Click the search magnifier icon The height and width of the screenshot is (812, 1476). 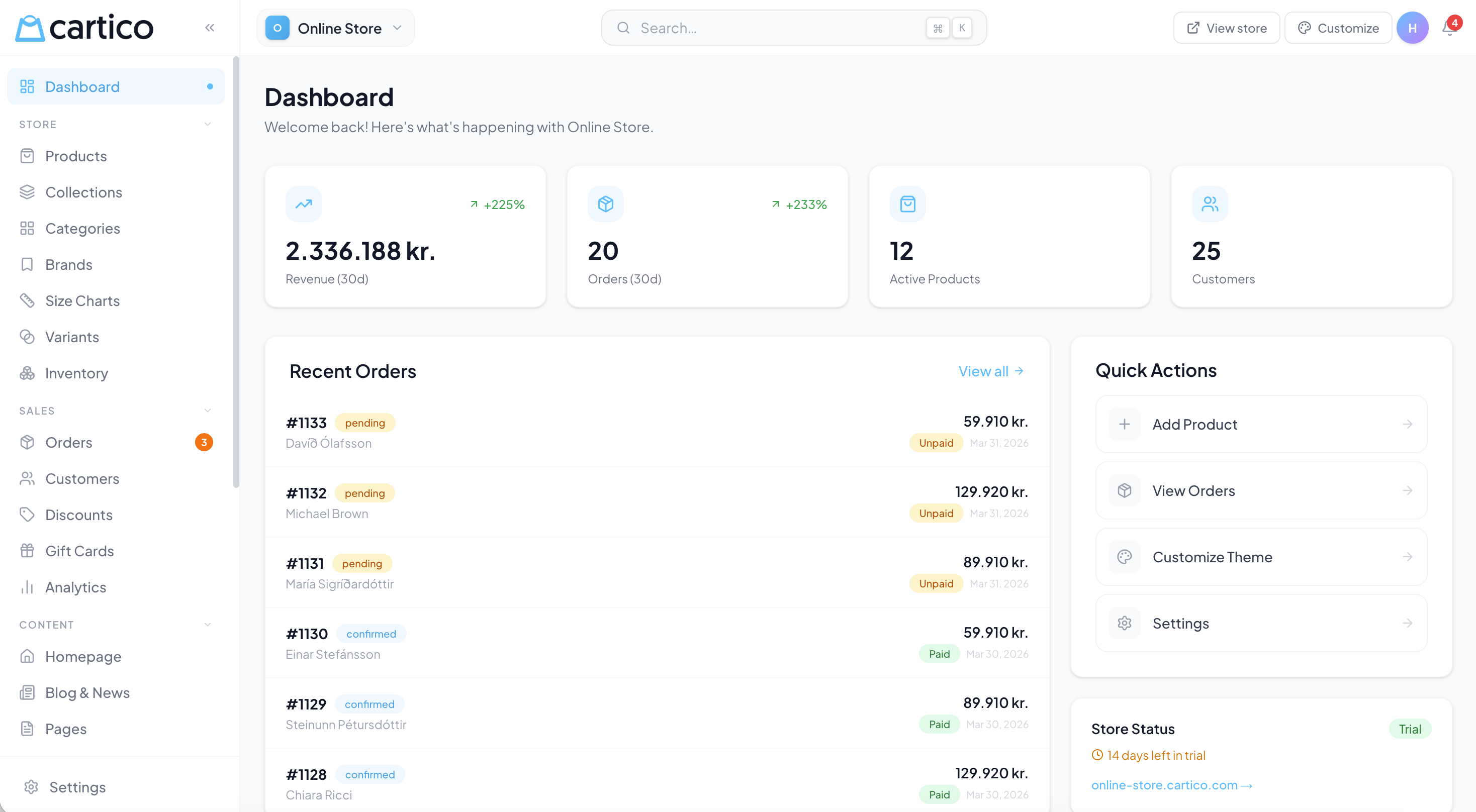tap(624, 28)
